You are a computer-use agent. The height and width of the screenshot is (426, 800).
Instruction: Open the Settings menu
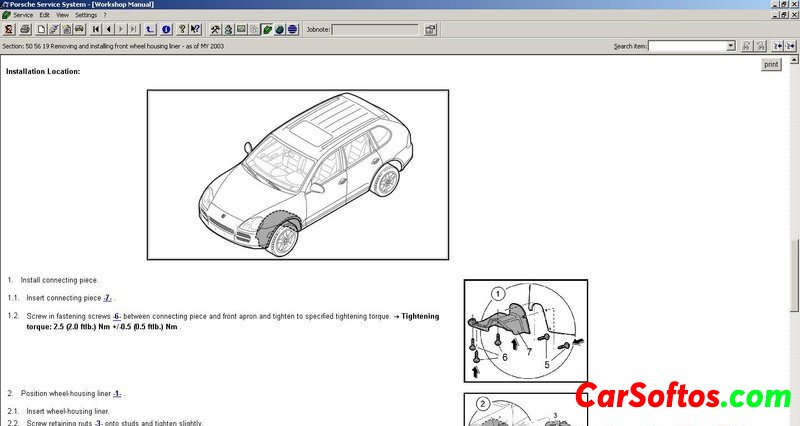(86, 15)
